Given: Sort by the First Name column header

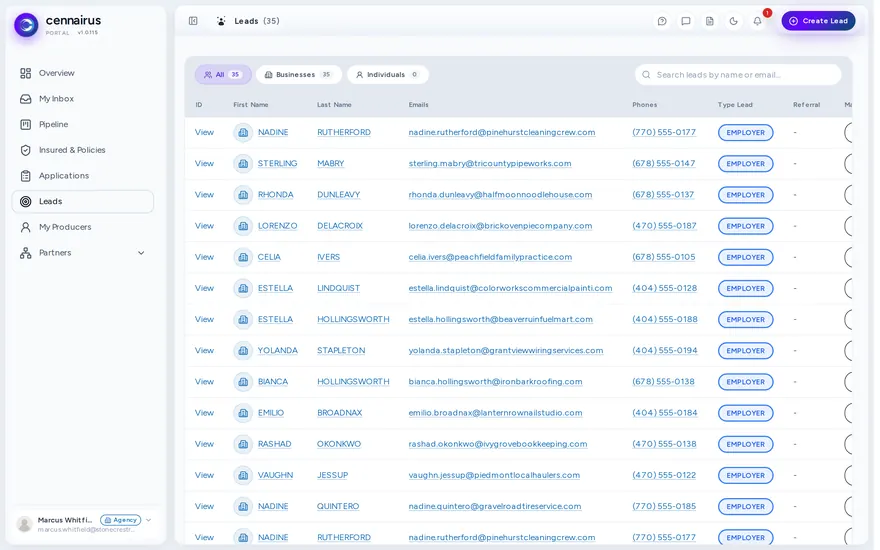Looking at the screenshot, I should [x=251, y=105].
